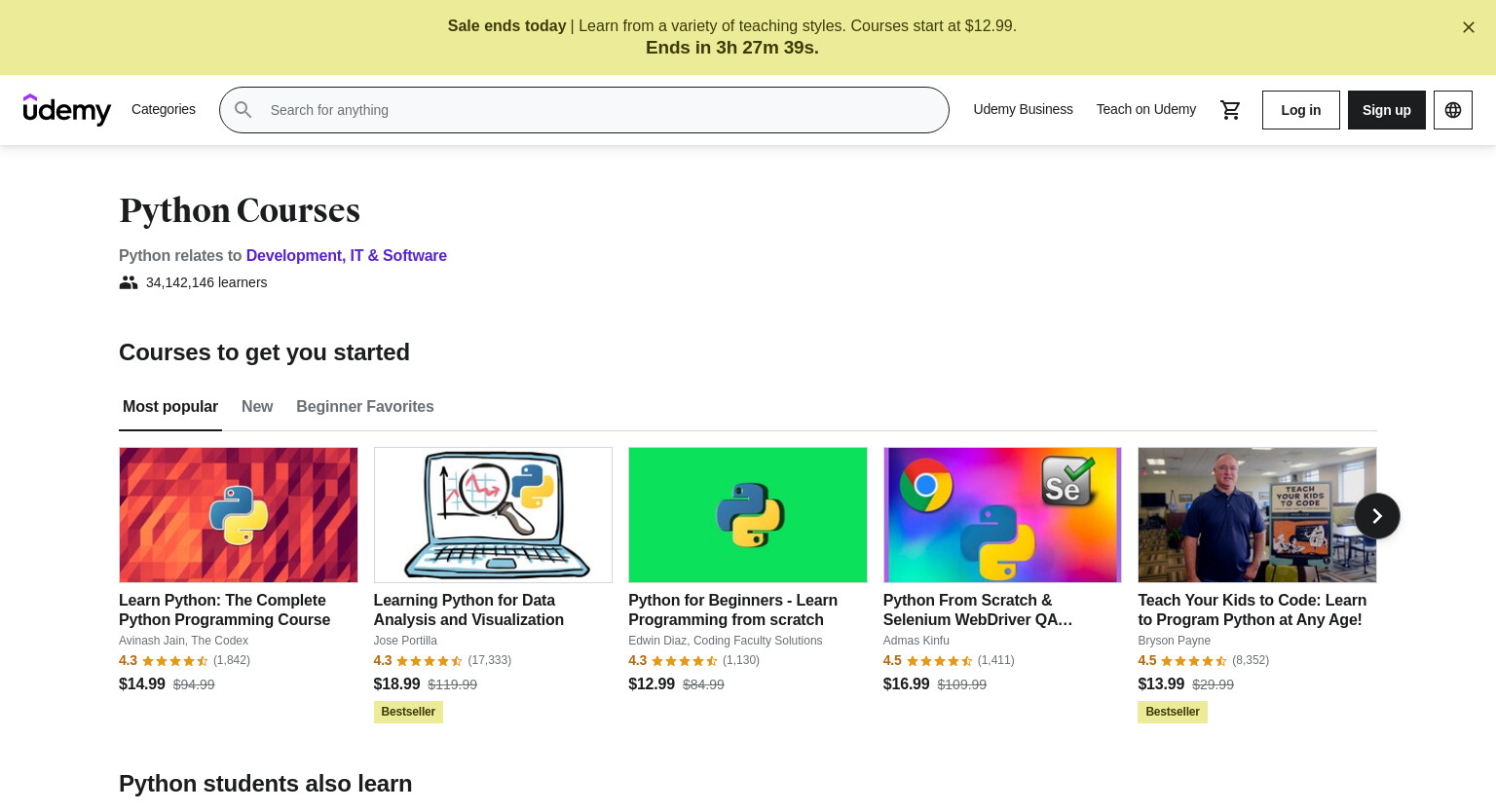Click Bestseller badge under $18.99 course

coord(408,712)
